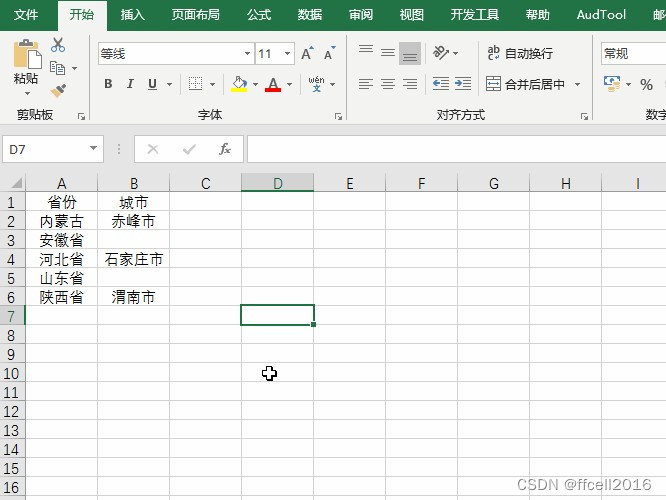The width and height of the screenshot is (666, 500).
Task: Switch to the 审阅 tab
Action: (x=361, y=15)
